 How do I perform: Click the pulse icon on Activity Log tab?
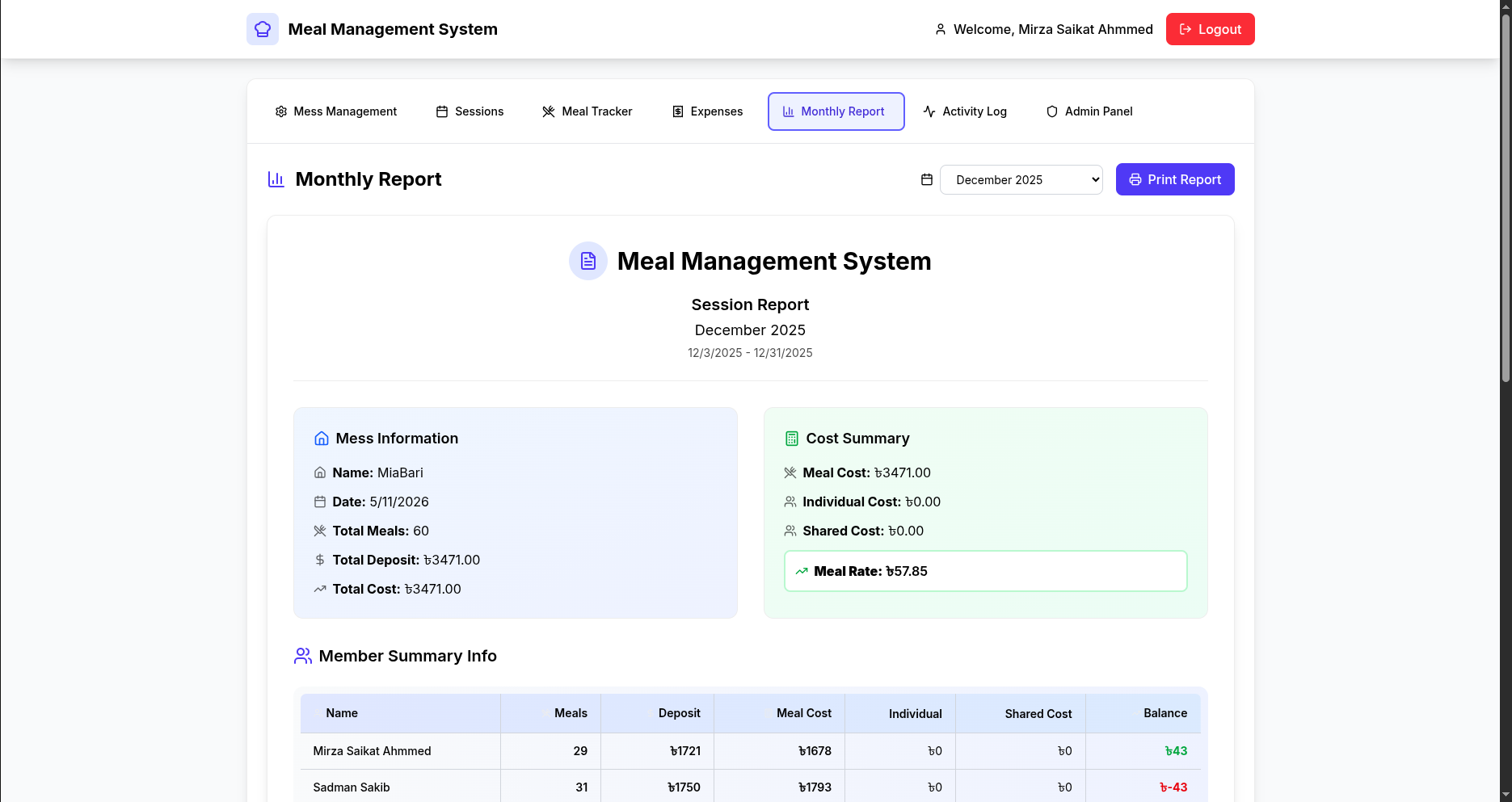(x=929, y=111)
